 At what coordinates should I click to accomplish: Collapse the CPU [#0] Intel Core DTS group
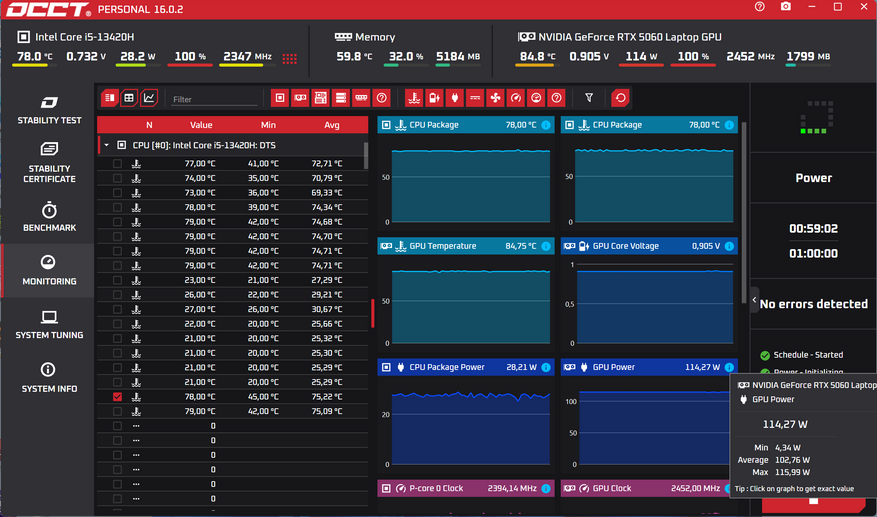107,145
